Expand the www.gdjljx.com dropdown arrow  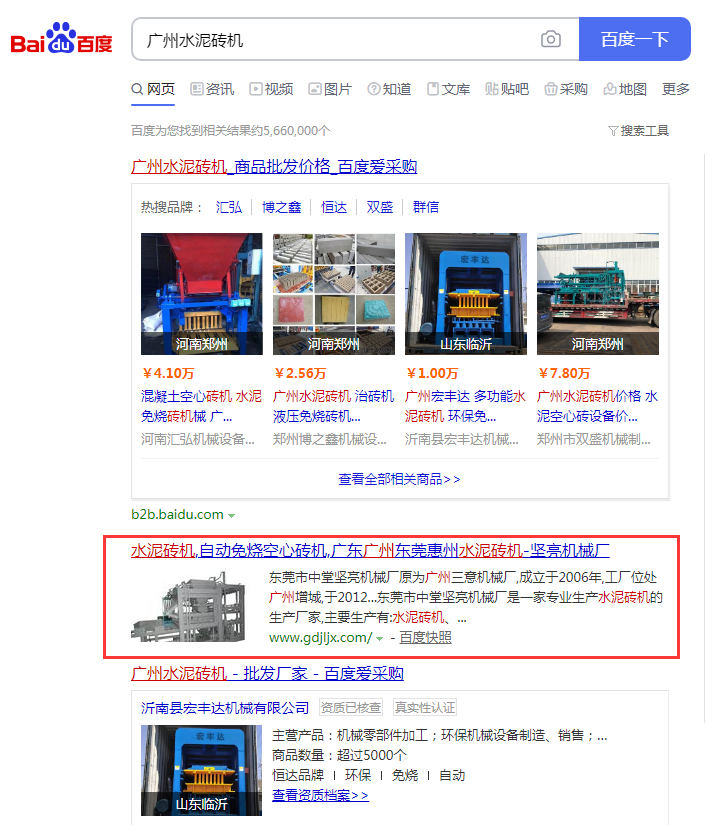(380, 638)
